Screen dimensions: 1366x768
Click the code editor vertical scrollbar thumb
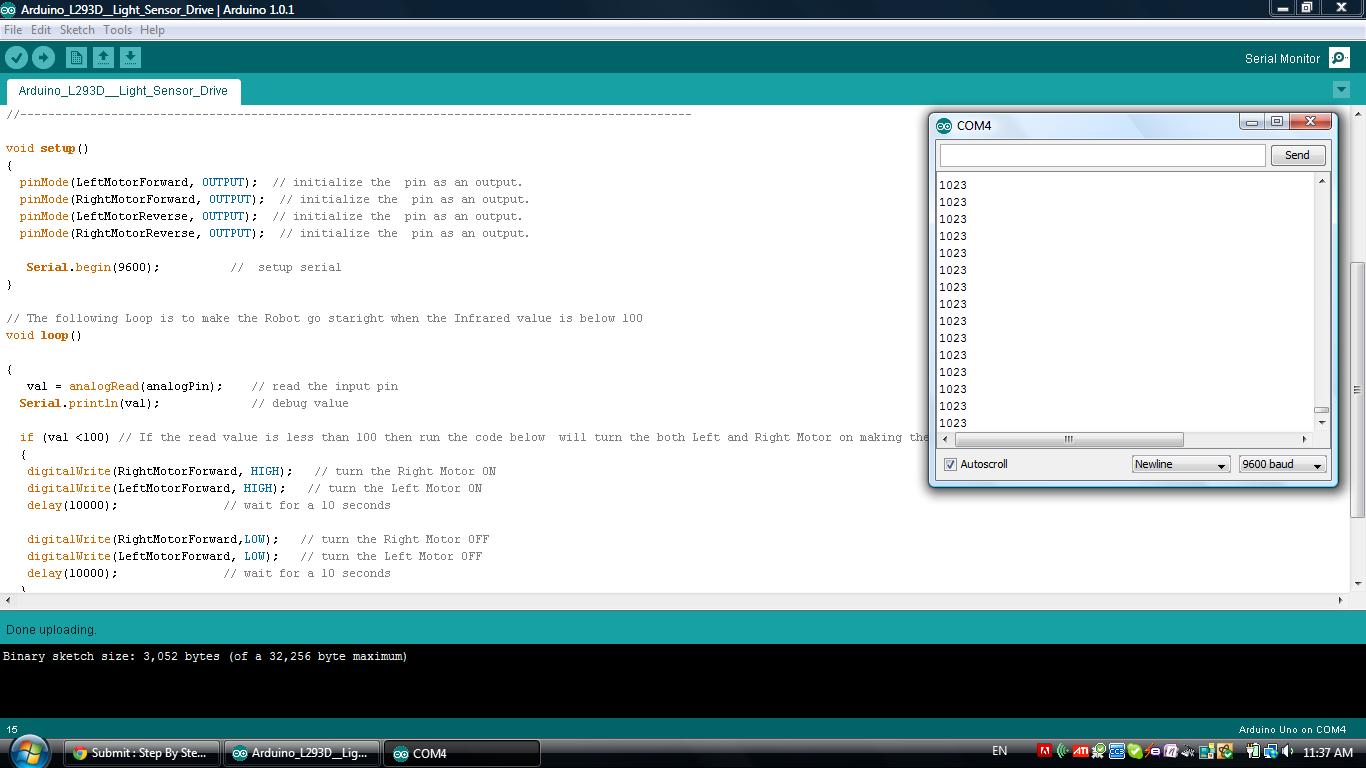pyautogui.click(x=1357, y=390)
